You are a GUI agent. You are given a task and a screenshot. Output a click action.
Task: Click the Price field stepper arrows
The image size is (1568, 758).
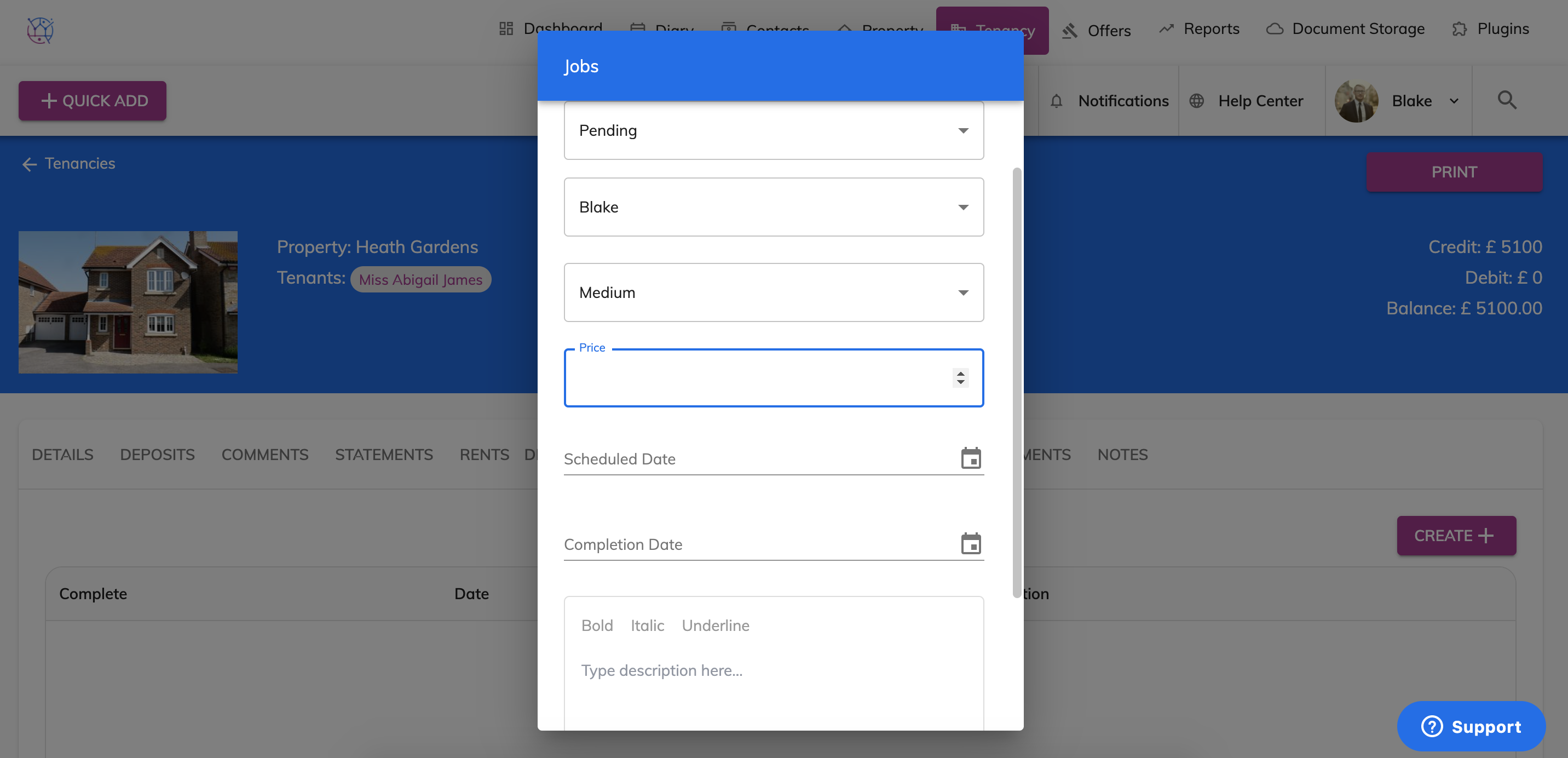(960, 377)
